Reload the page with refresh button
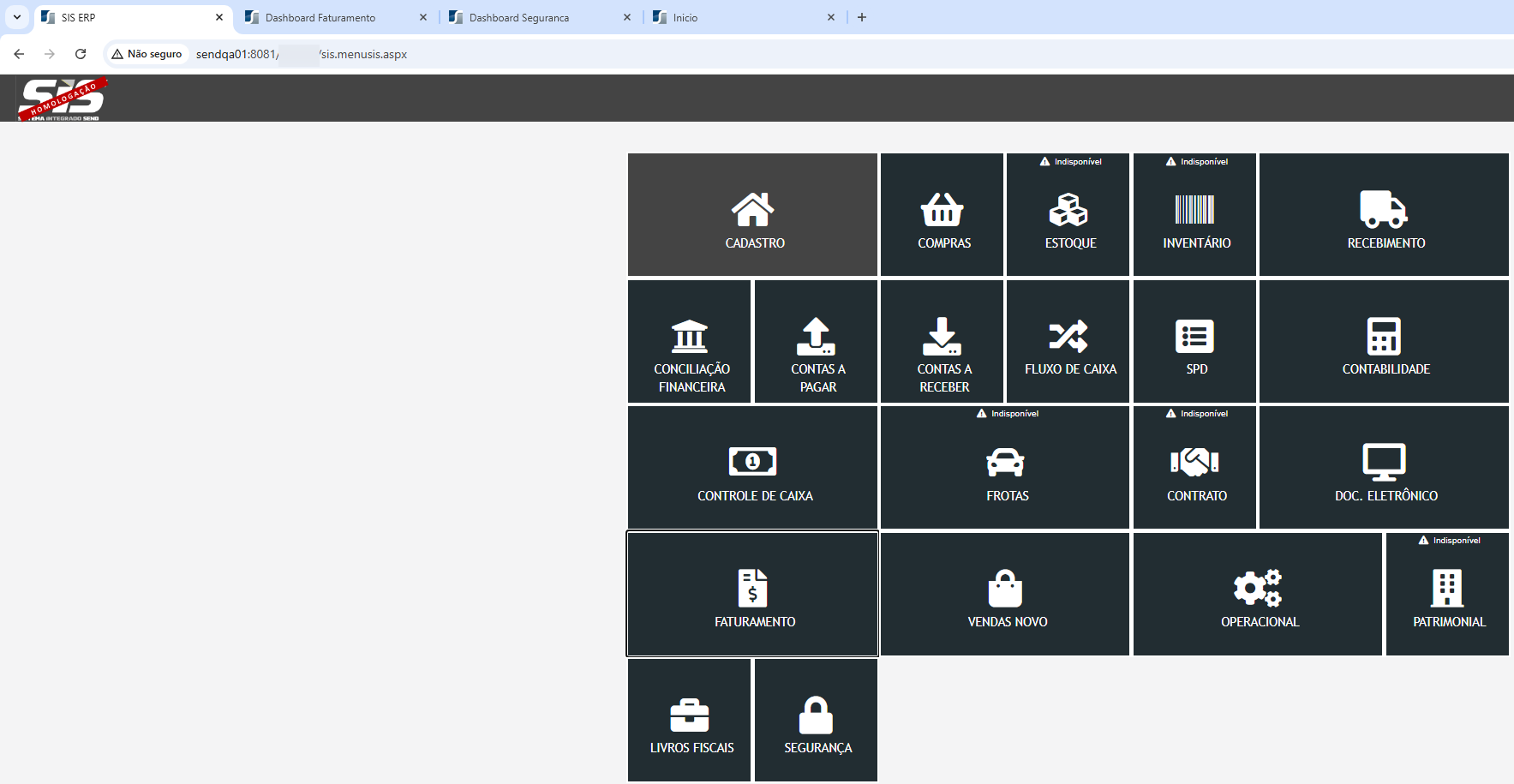 pyautogui.click(x=81, y=54)
